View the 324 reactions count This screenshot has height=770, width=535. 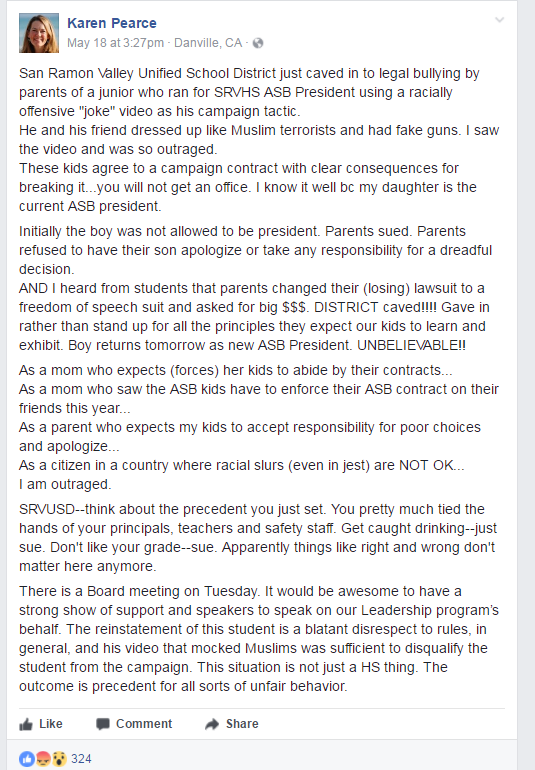point(81,759)
